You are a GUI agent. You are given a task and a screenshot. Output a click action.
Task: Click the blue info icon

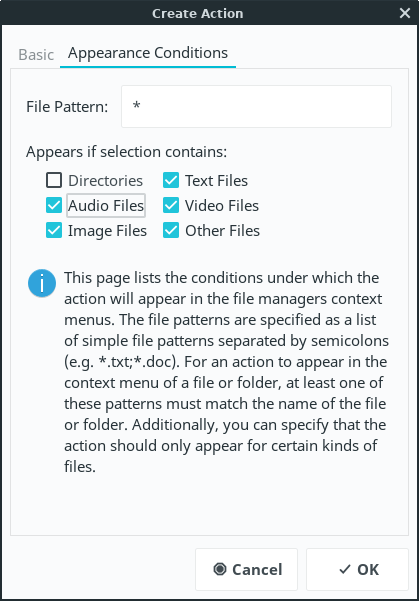click(42, 283)
